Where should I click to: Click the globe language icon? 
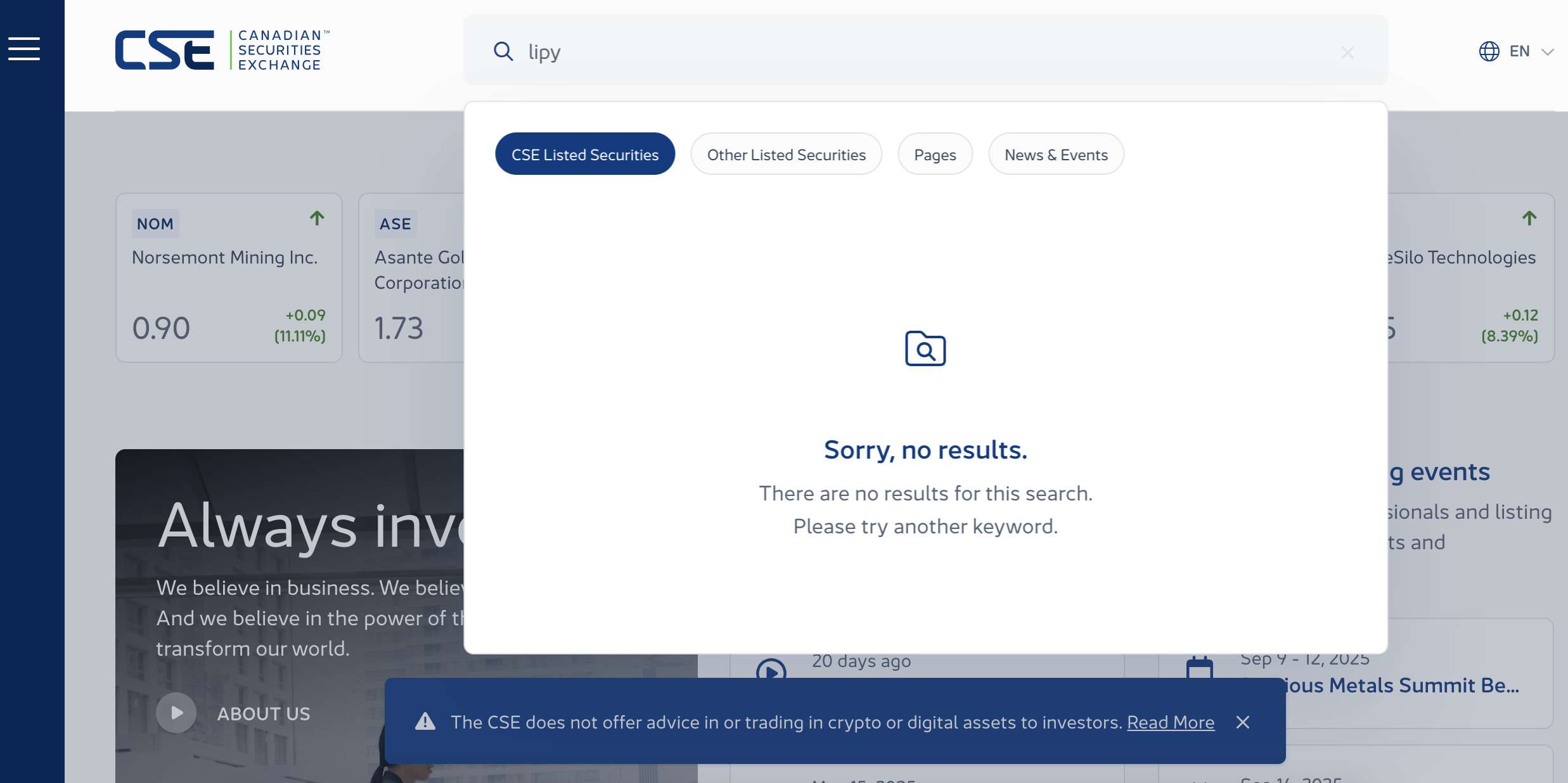click(x=1489, y=51)
